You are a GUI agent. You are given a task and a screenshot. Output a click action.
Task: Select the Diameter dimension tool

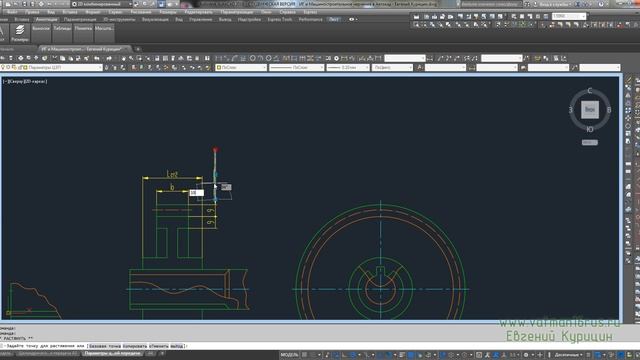pos(269,58)
